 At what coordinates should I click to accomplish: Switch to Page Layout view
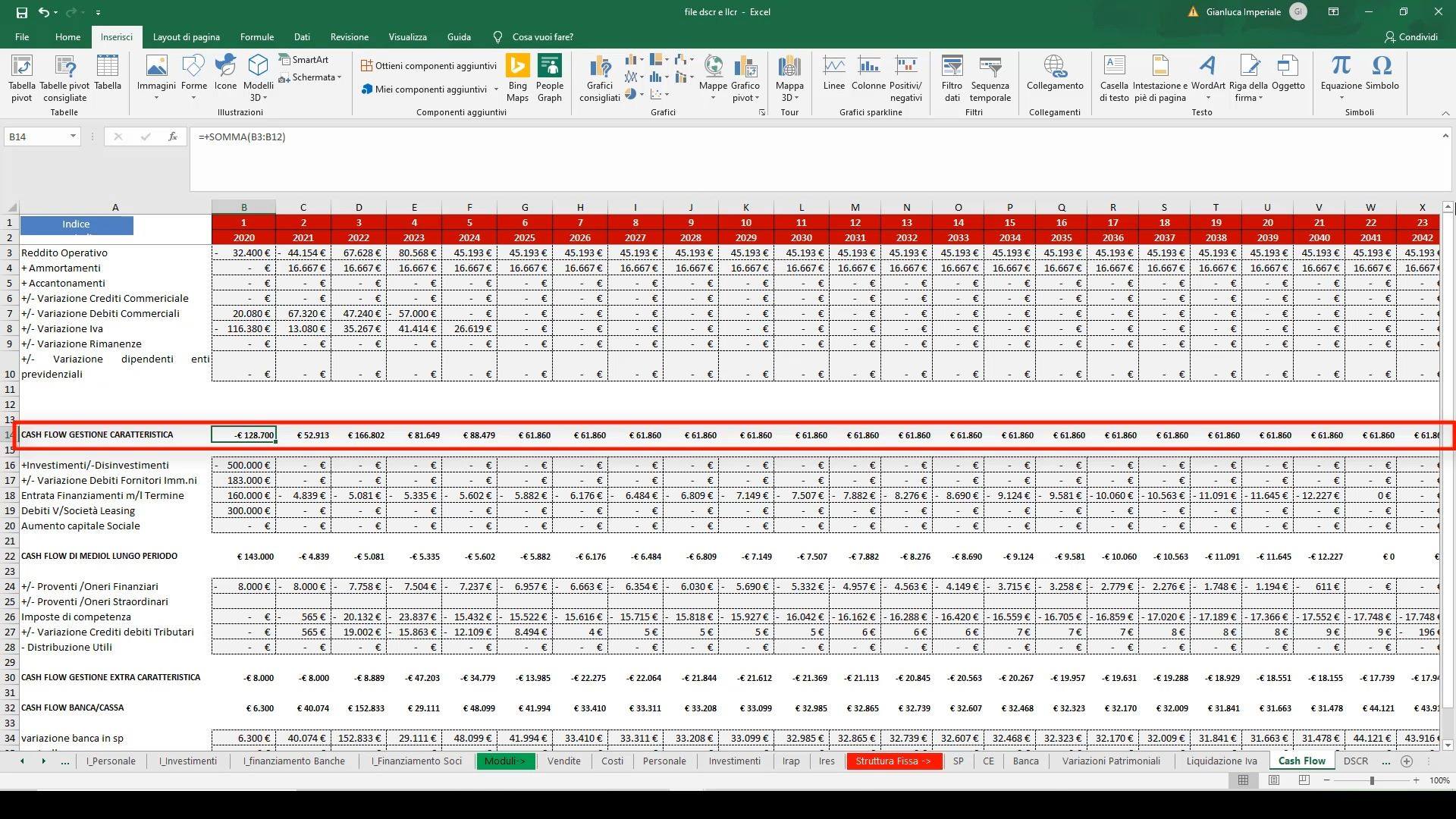[x=1274, y=780]
